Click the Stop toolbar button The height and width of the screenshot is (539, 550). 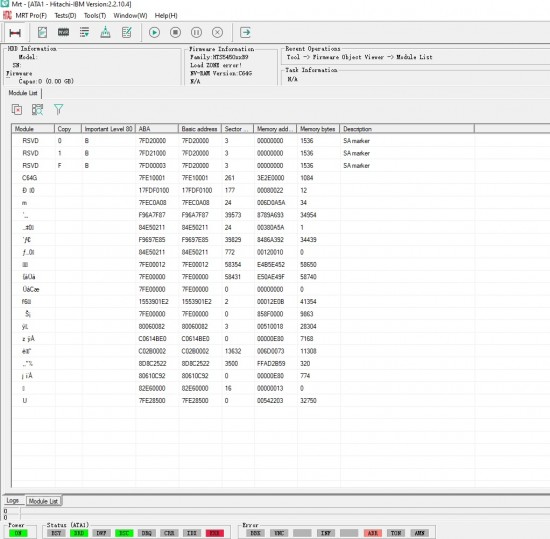point(175,33)
